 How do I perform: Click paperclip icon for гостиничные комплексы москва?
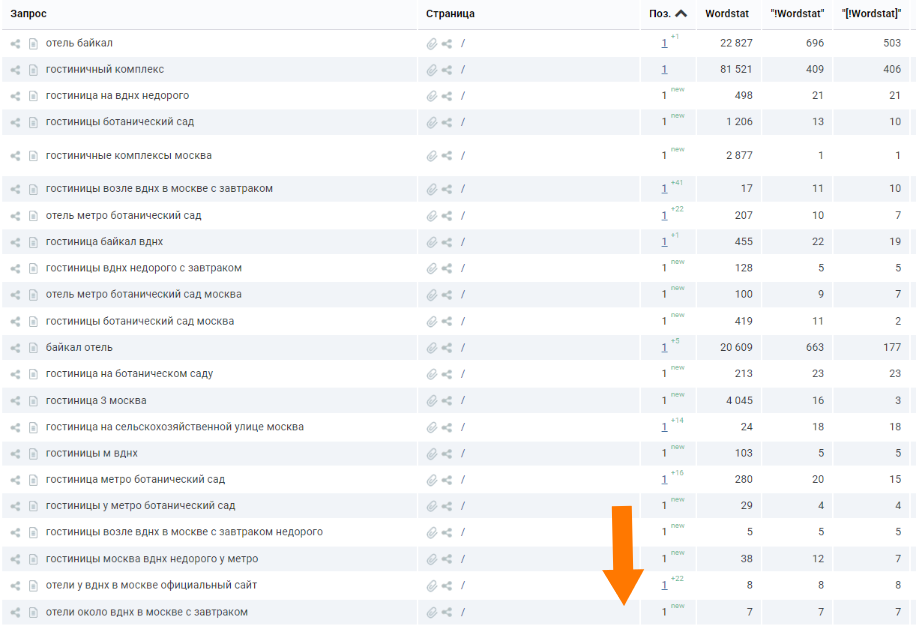tap(432, 156)
